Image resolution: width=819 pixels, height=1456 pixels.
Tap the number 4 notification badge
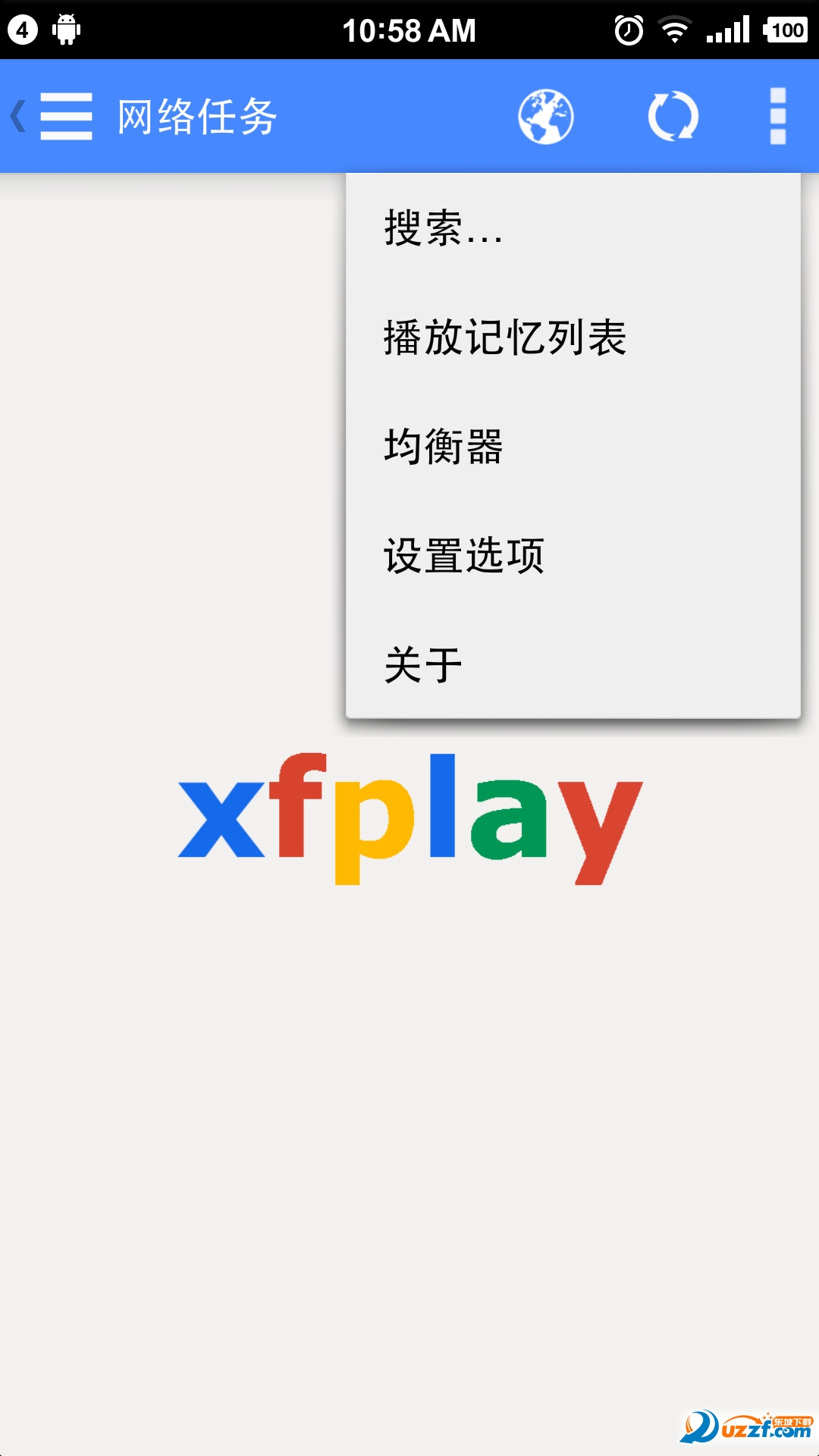23,30
